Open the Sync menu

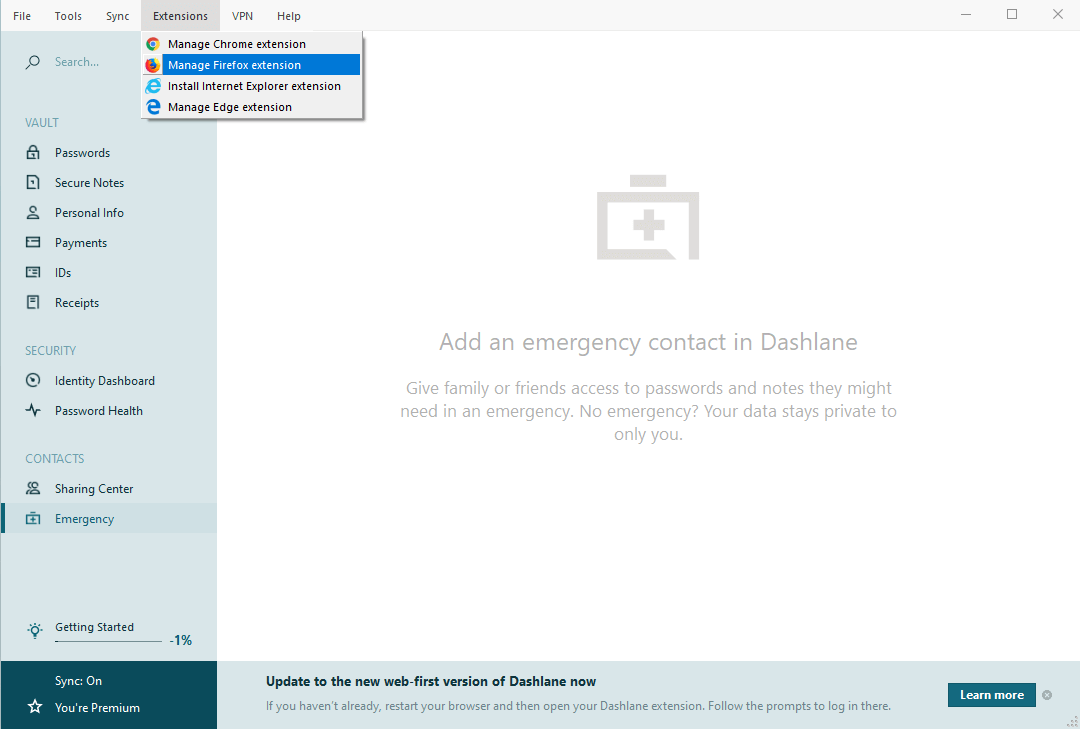pos(118,16)
